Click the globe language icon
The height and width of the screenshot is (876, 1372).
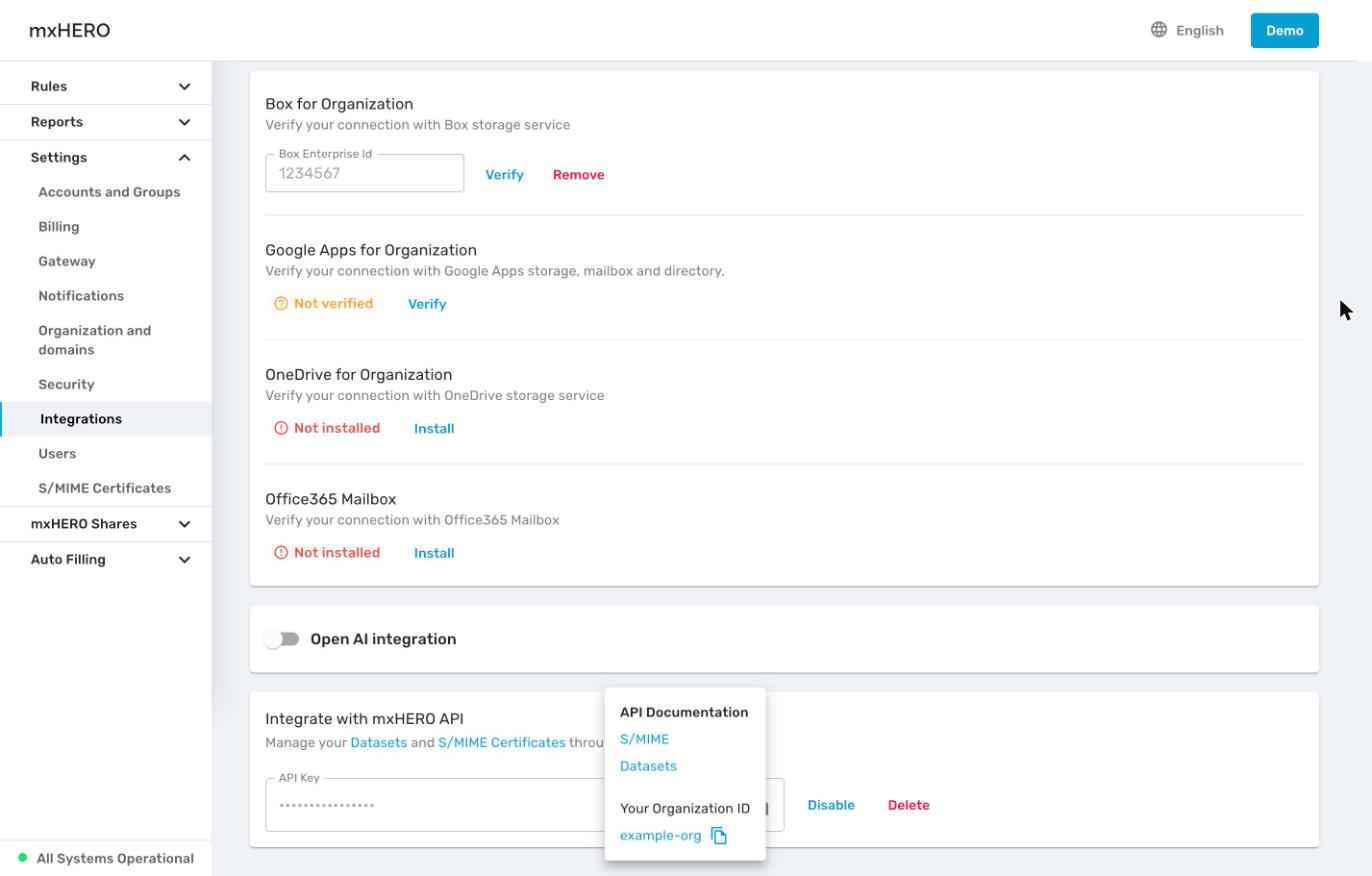[1159, 30]
